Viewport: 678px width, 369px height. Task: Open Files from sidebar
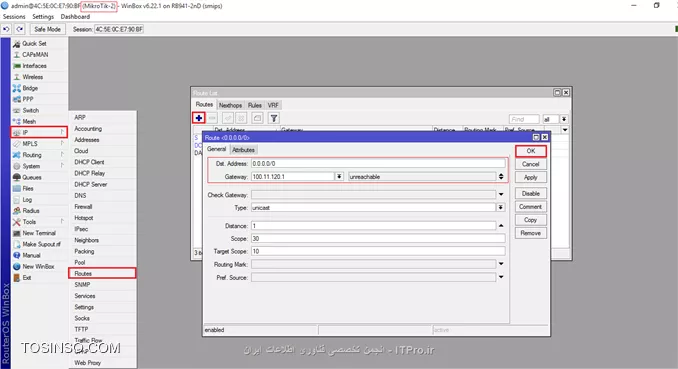[28, 189]
